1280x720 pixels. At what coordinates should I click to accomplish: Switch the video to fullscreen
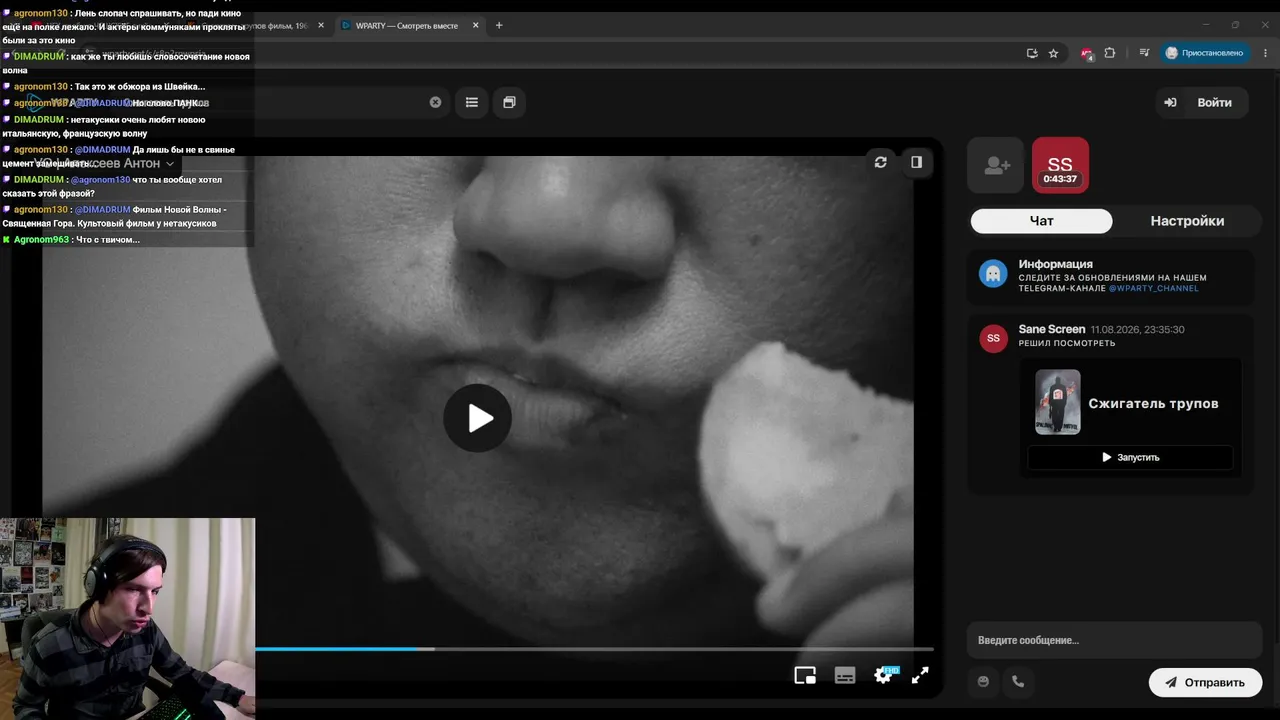point(920,676)
